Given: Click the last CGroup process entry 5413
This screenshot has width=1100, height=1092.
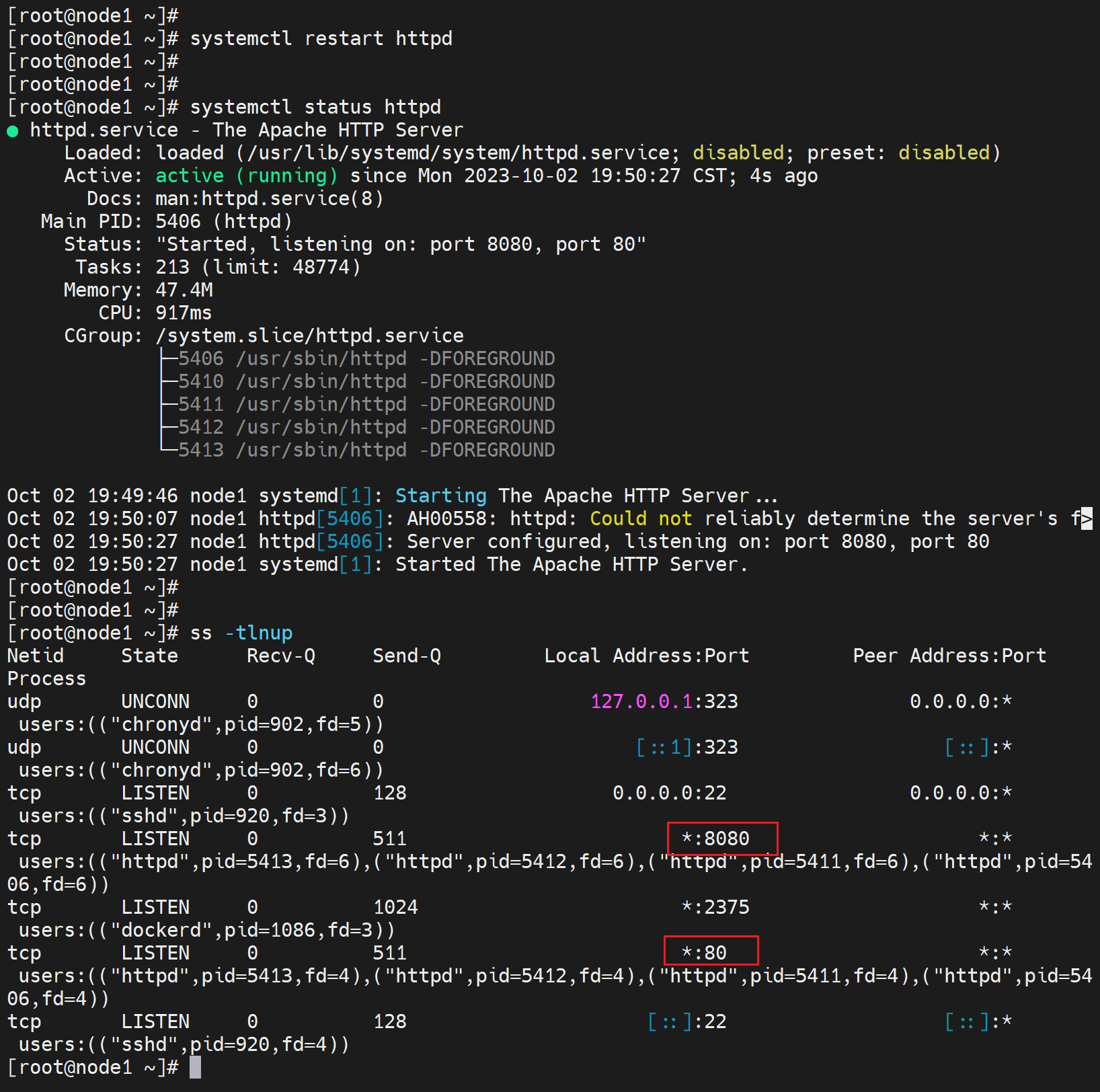Looking at the screenshot, I should click(x=200, y=450).
